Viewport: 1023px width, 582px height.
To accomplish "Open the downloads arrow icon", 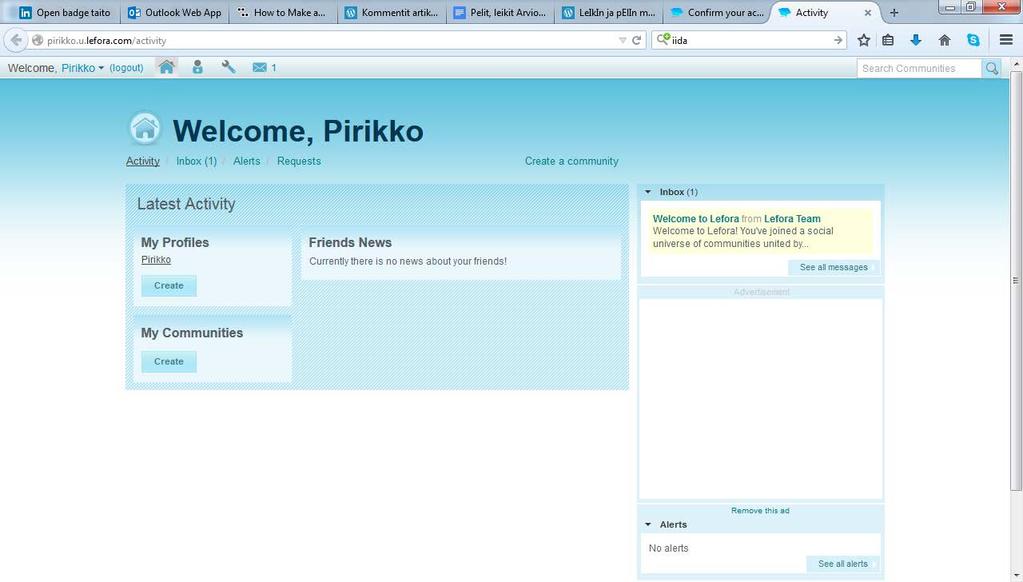I will tap(916, 40).
